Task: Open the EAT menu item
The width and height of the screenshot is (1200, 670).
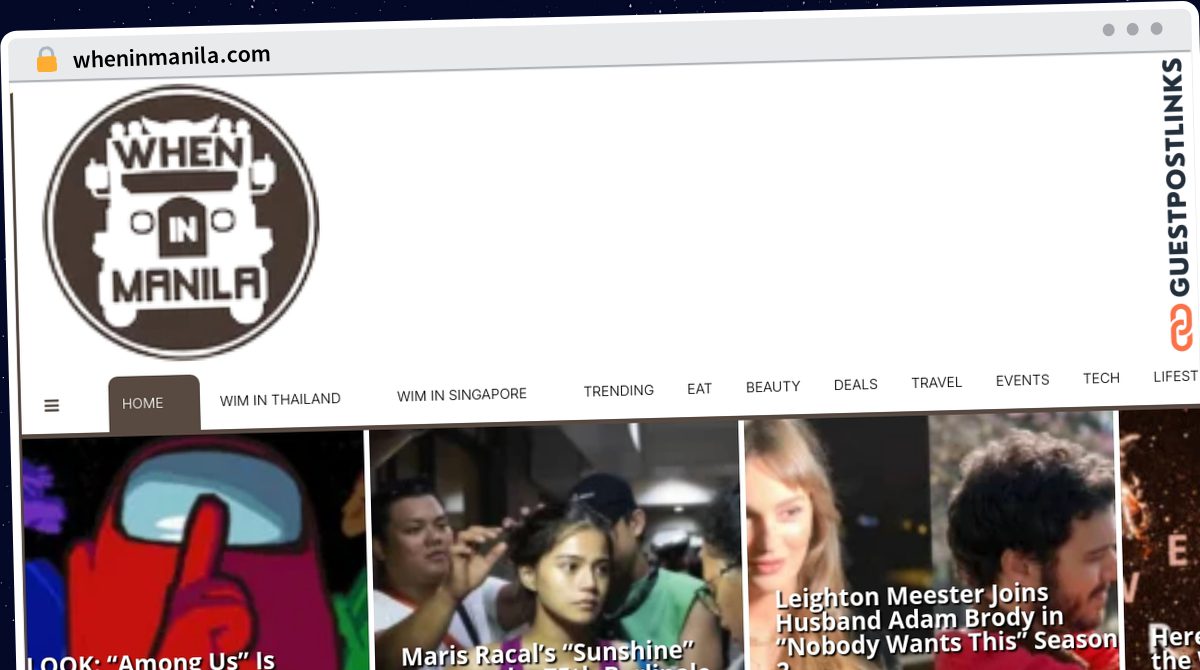Action: [700, 388]
